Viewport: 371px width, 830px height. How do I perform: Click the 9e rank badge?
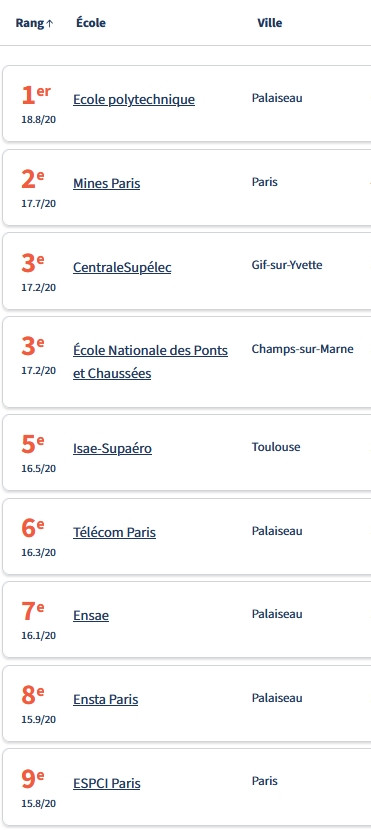coord(33,779)
